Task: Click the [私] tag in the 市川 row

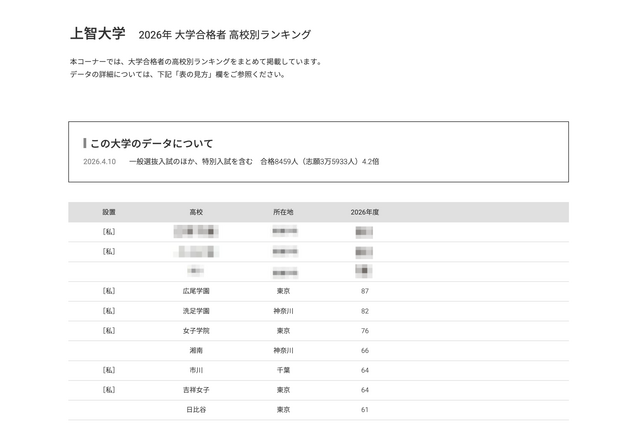Action: pyautogui.click(x=109, y=370)
